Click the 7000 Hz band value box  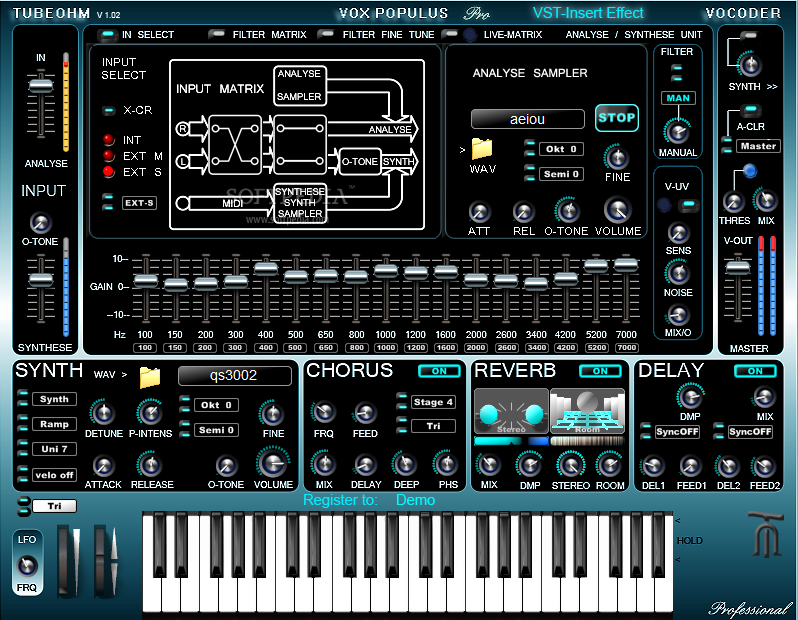click(x=626, y=348)
